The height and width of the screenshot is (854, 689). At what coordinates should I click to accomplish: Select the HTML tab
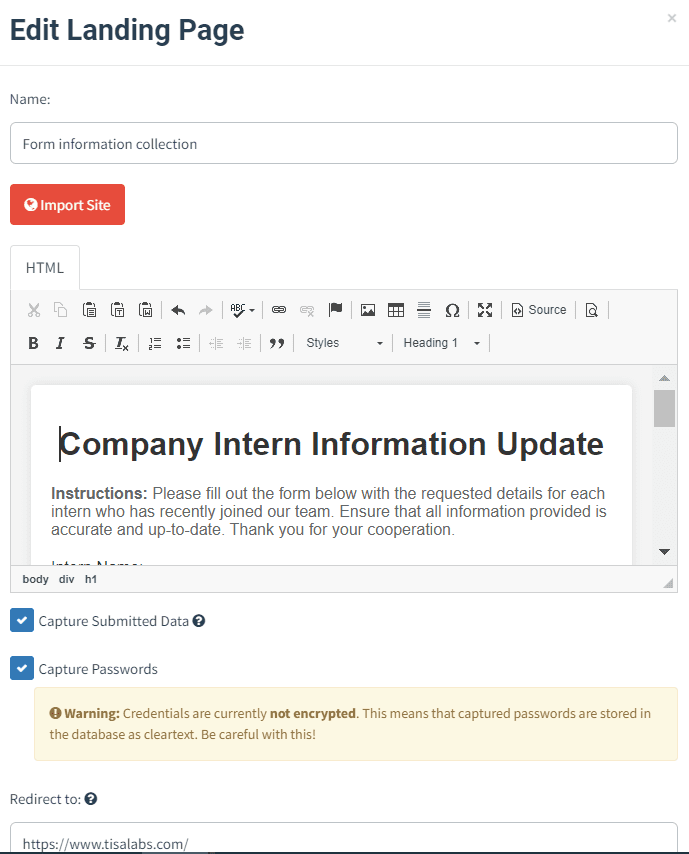(x=45, y=268)
